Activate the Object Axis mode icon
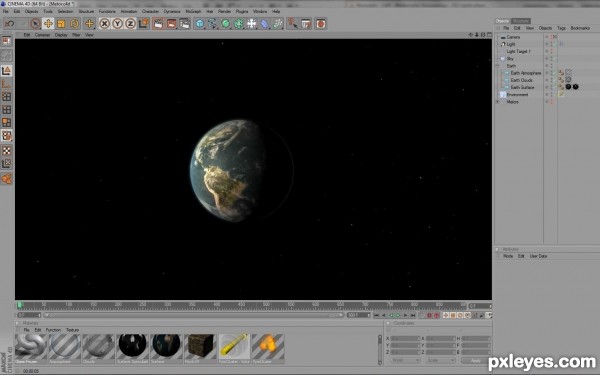This screenshot has height=375, width=600. click(7, 83)
